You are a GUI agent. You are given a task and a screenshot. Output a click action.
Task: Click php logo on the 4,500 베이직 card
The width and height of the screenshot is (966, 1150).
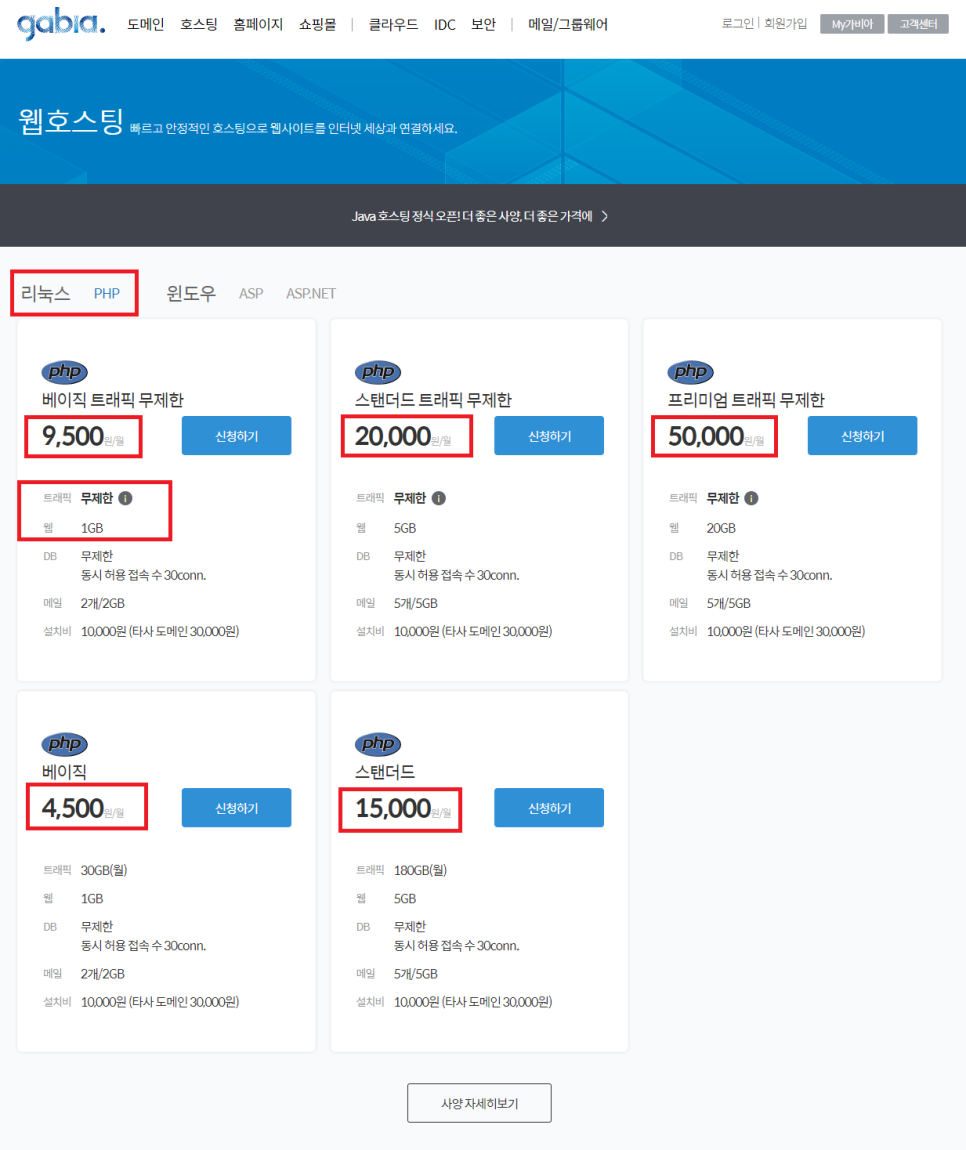[x=65, y=744]
